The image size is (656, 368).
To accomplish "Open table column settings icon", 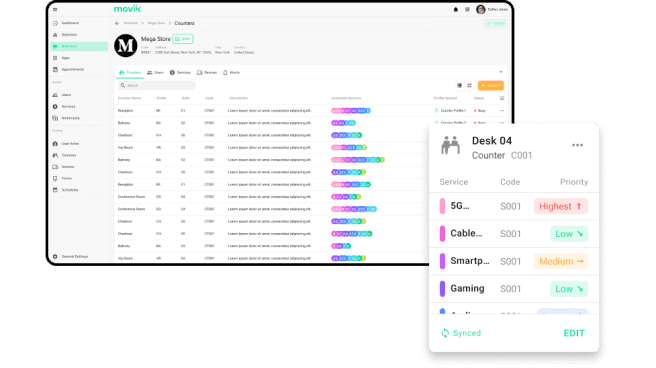I will pos(502,98).
